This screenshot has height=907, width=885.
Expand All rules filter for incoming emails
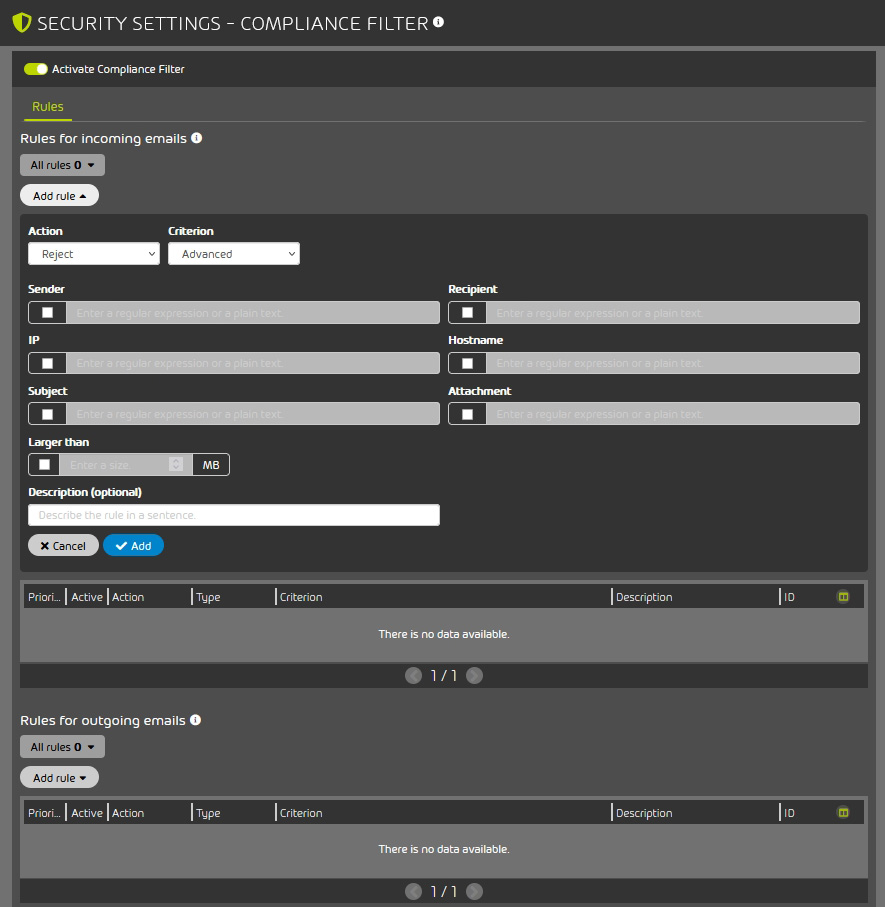pos(62,165)
